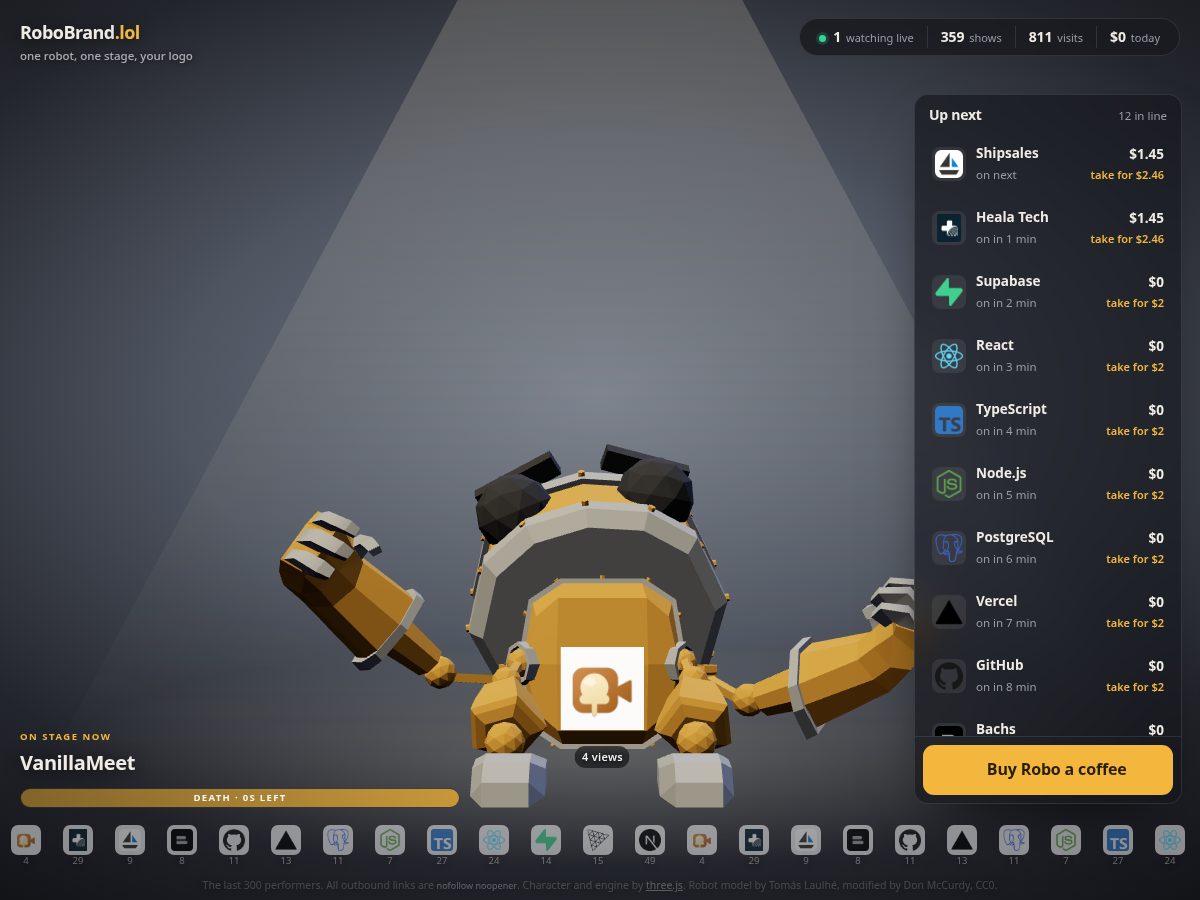Click the three.js performer icon labeled 15

[x=598, y=840]
